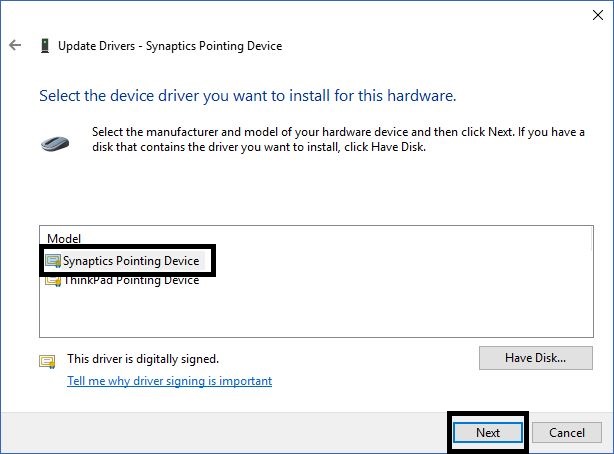Image resolution: width=614 pixels, height=454 pixels.
Task: Click the 'Select the device driver' heading
Action: 248,96
